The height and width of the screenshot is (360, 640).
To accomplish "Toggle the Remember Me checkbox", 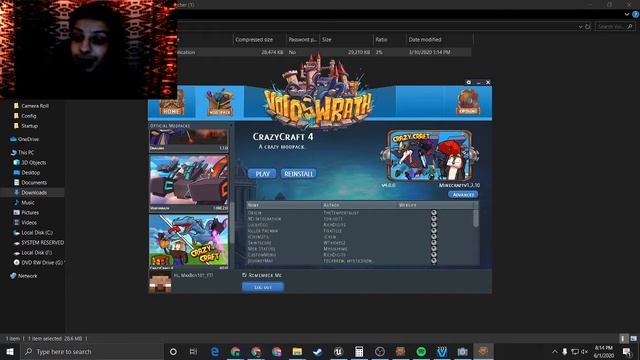I will [x=244, y=275].
